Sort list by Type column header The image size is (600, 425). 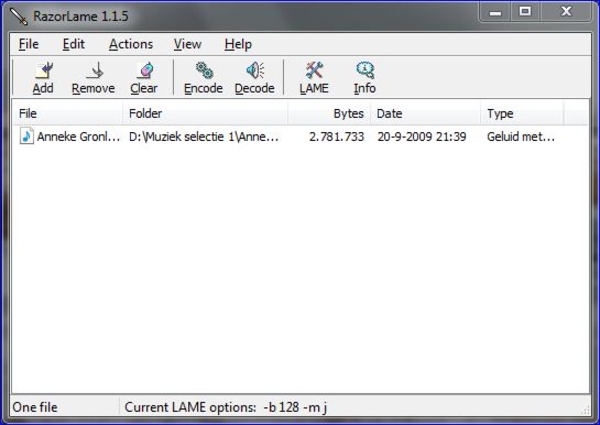coord(522,113)
